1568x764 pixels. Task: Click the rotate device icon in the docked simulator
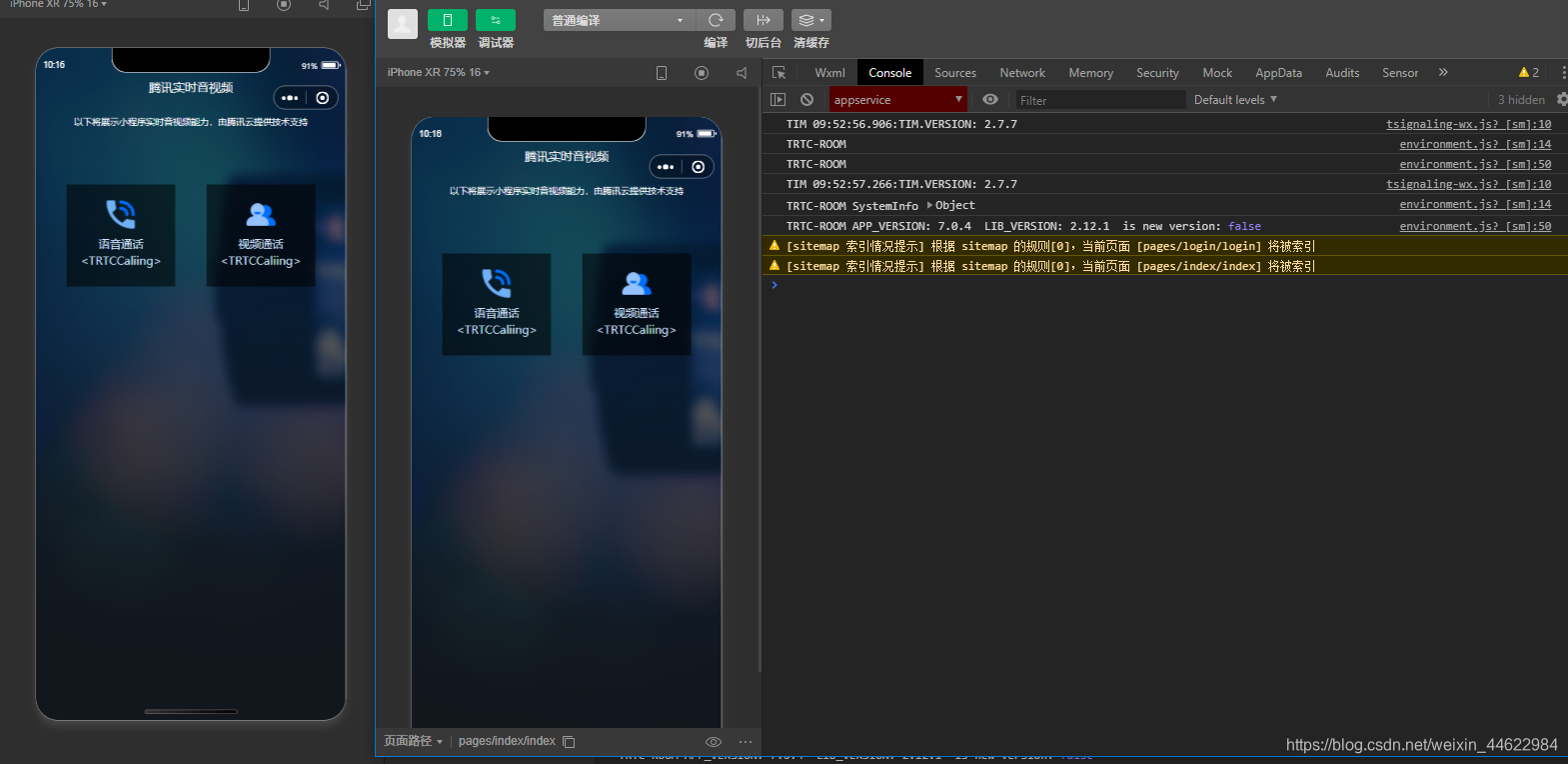click(x=662, y=73)
